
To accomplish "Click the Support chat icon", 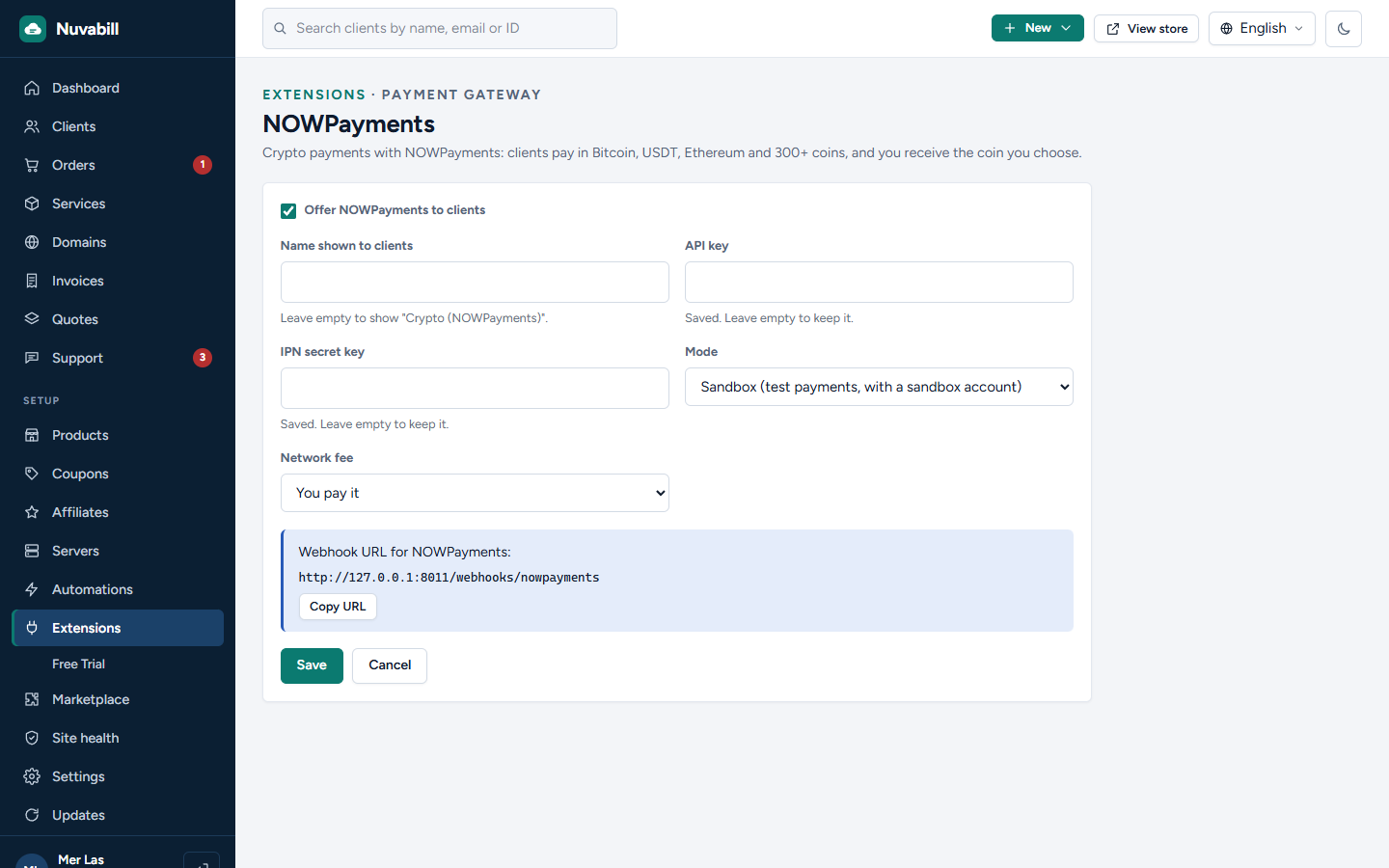I will pyautogui.click(x=32, y=358).
